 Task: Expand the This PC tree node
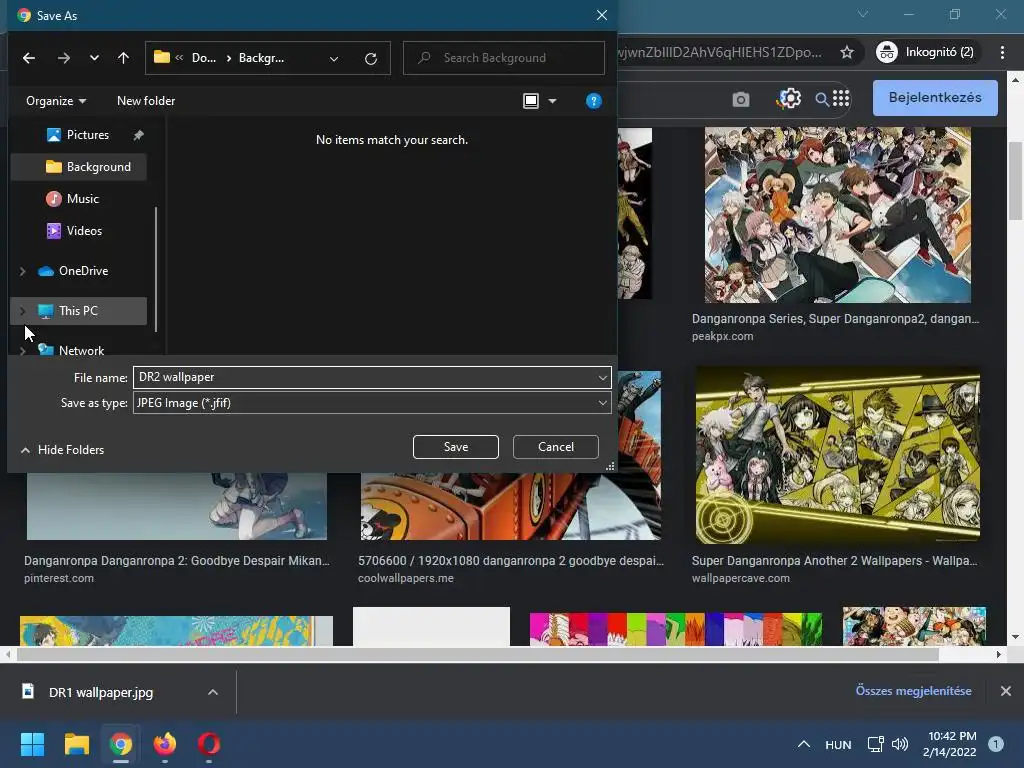[23, 311]
